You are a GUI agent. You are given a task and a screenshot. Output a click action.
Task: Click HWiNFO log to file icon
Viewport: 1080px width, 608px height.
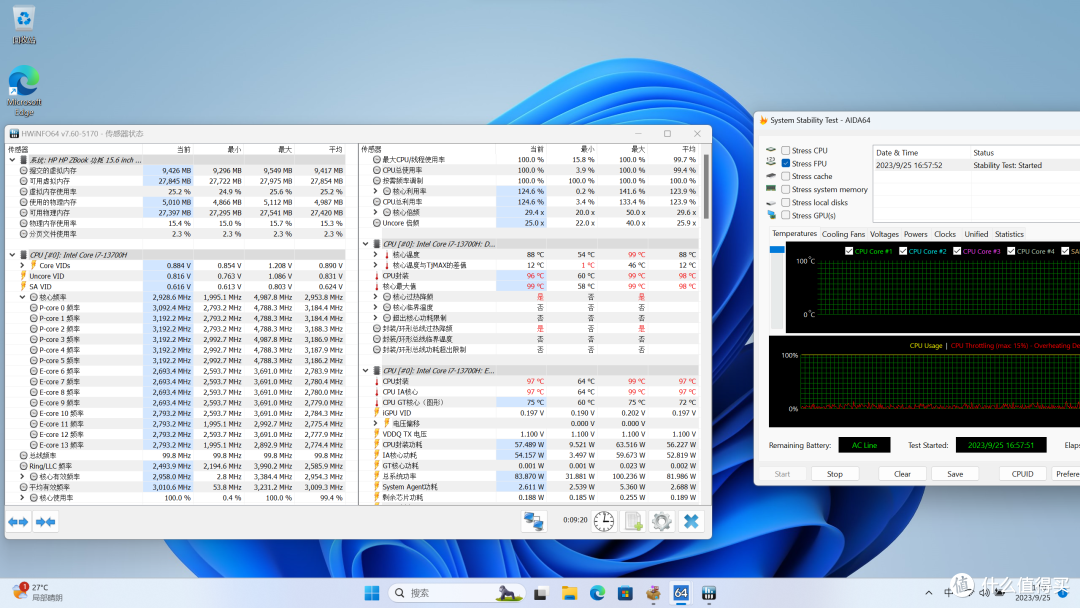click(x=633, y=521)
